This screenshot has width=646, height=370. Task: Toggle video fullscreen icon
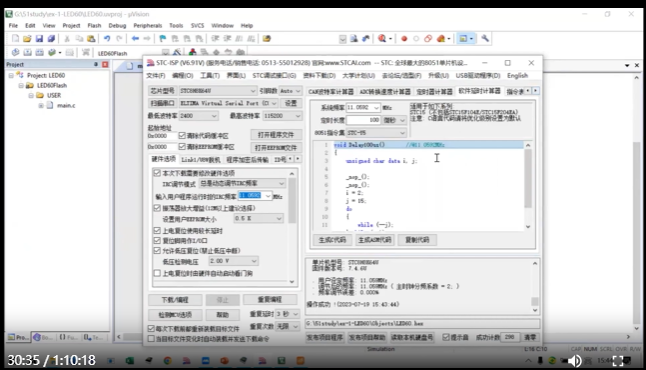[x=618, y=361]
